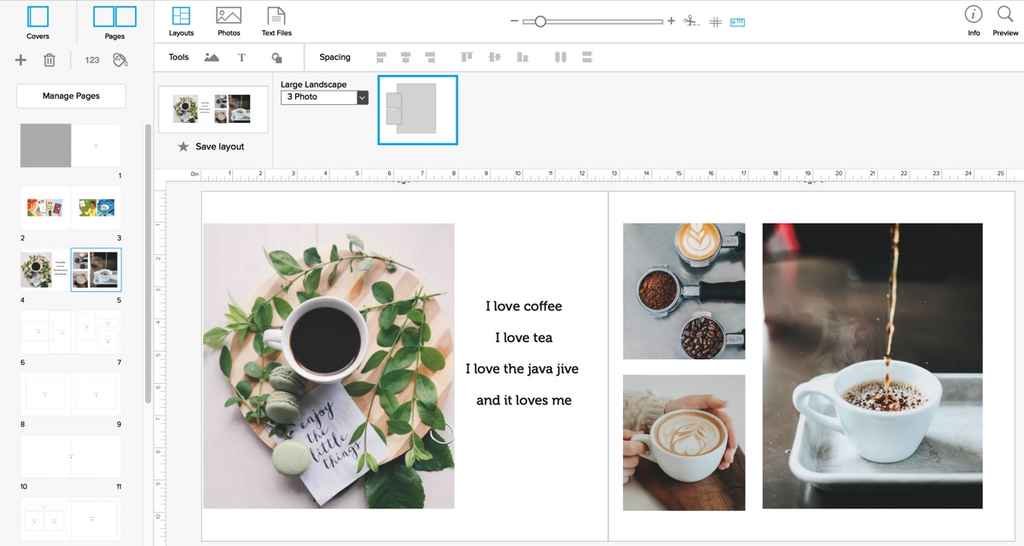This screenshot has height=546, width=1024.
Task: Click 'and it loves me' text
Action: [524, 400]
